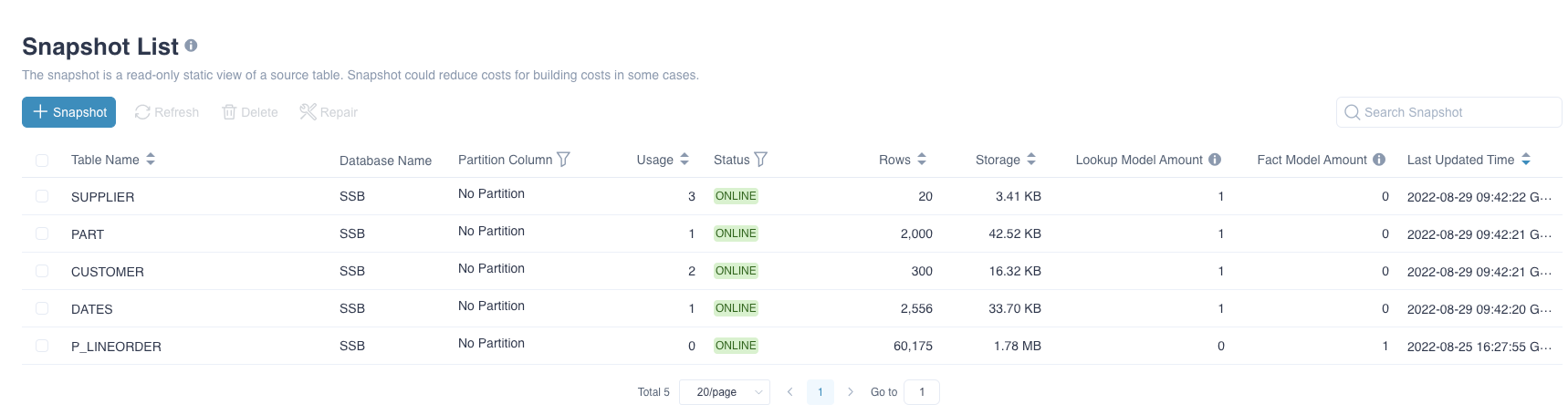Click the Partition Column filter icon
1568x415 pixels.
coord(563,160)
